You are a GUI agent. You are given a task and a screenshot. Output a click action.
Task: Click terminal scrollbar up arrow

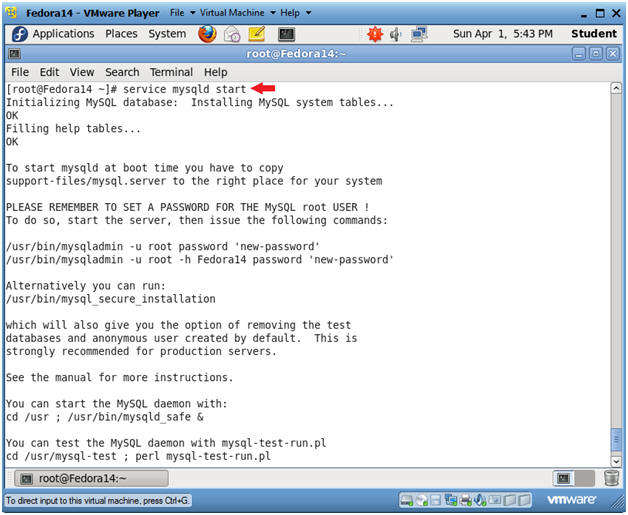click(x=616, y=88)
